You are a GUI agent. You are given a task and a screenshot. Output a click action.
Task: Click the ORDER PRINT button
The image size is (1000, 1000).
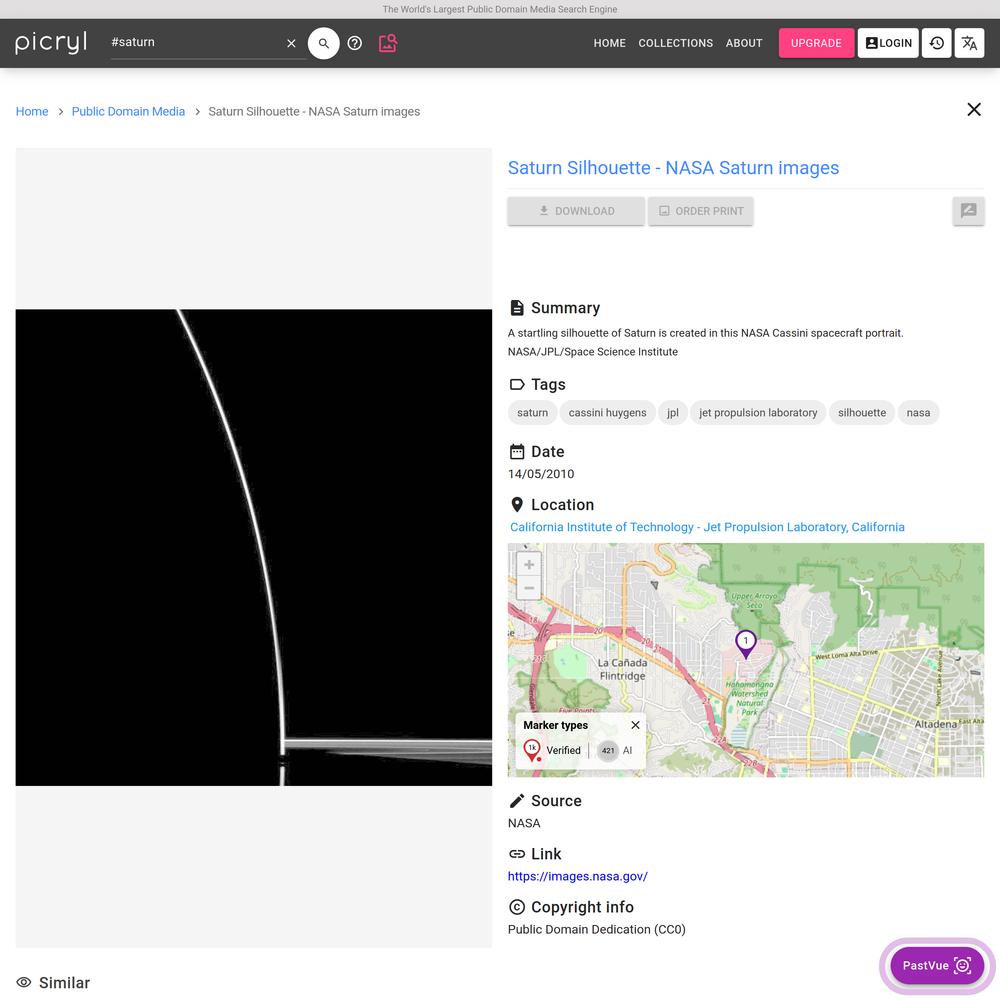[x=700, y=211]
